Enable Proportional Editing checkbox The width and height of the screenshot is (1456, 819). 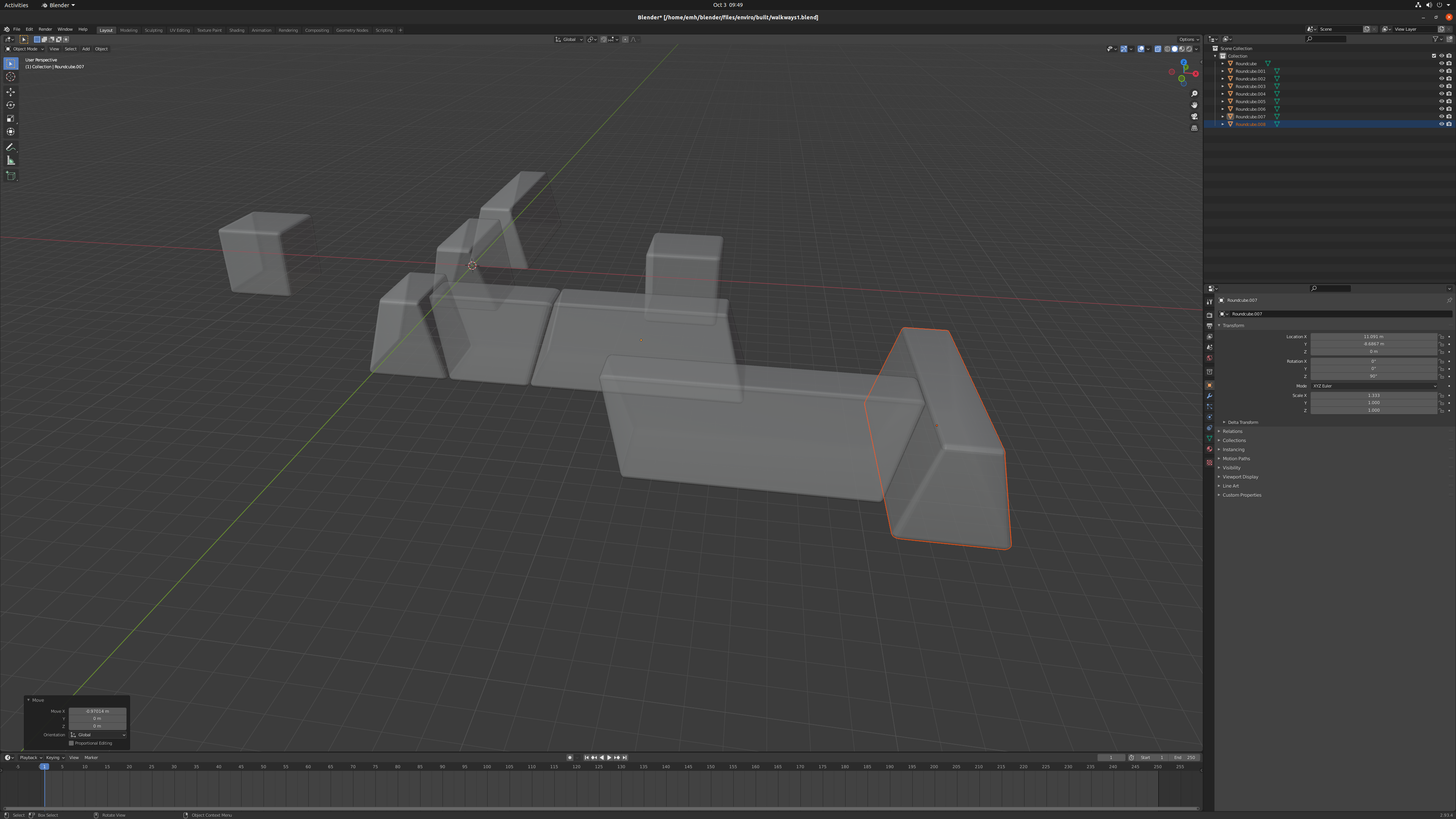(71, 743)
